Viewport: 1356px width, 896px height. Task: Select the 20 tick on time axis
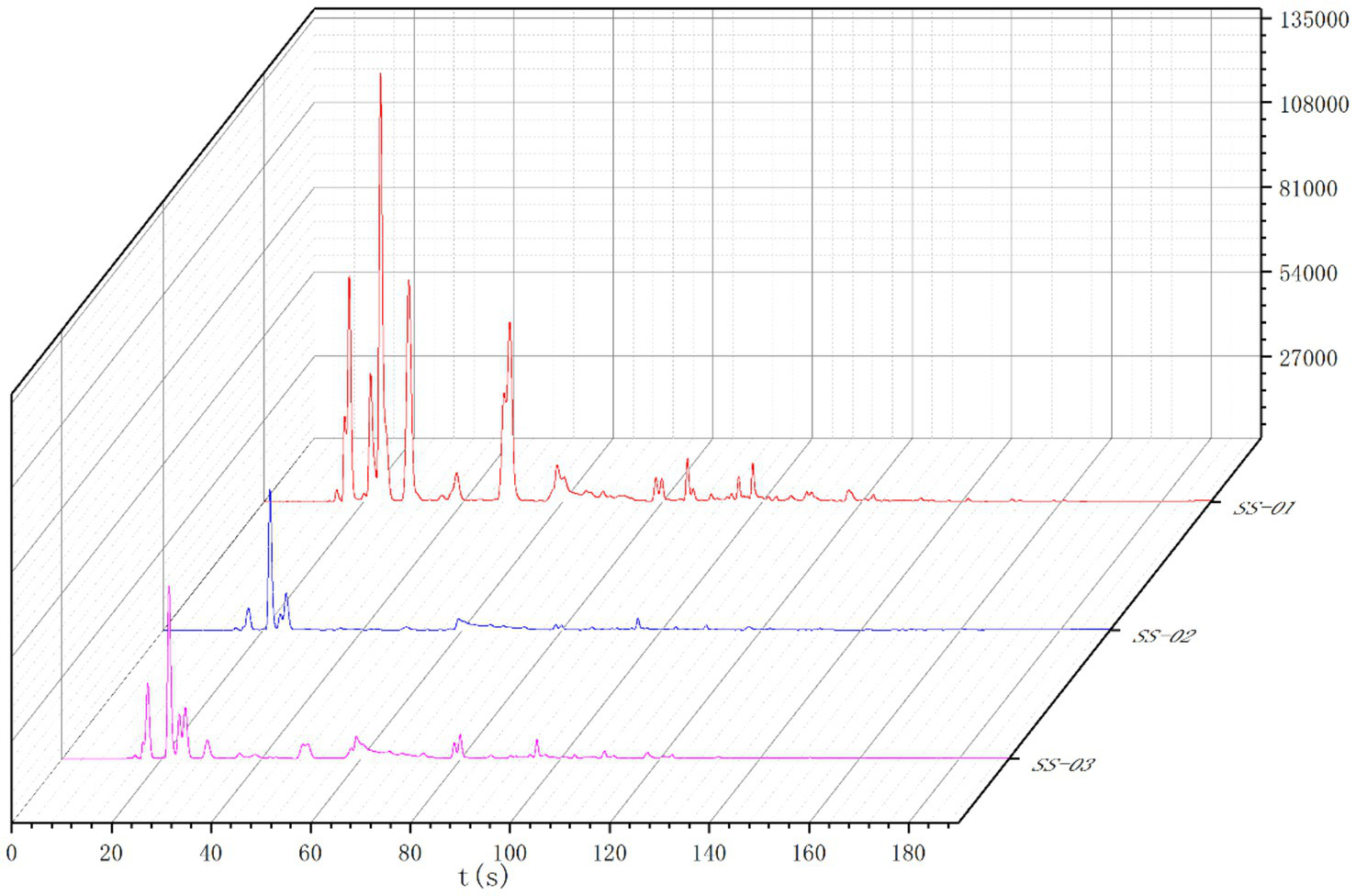[x=111, y=853]
